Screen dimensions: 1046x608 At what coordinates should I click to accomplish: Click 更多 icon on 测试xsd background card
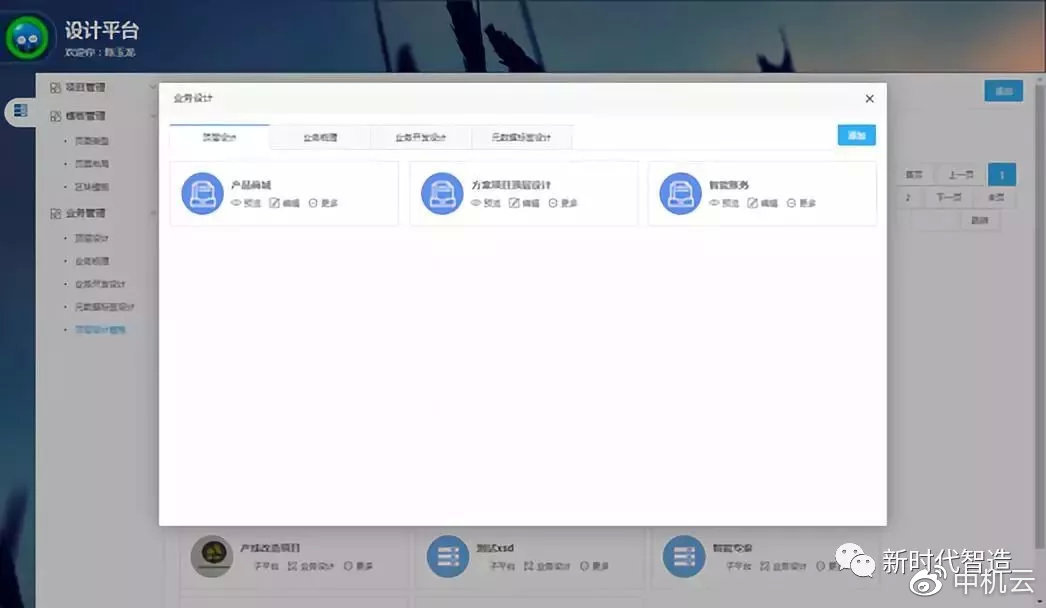click(x=584, y=566)
